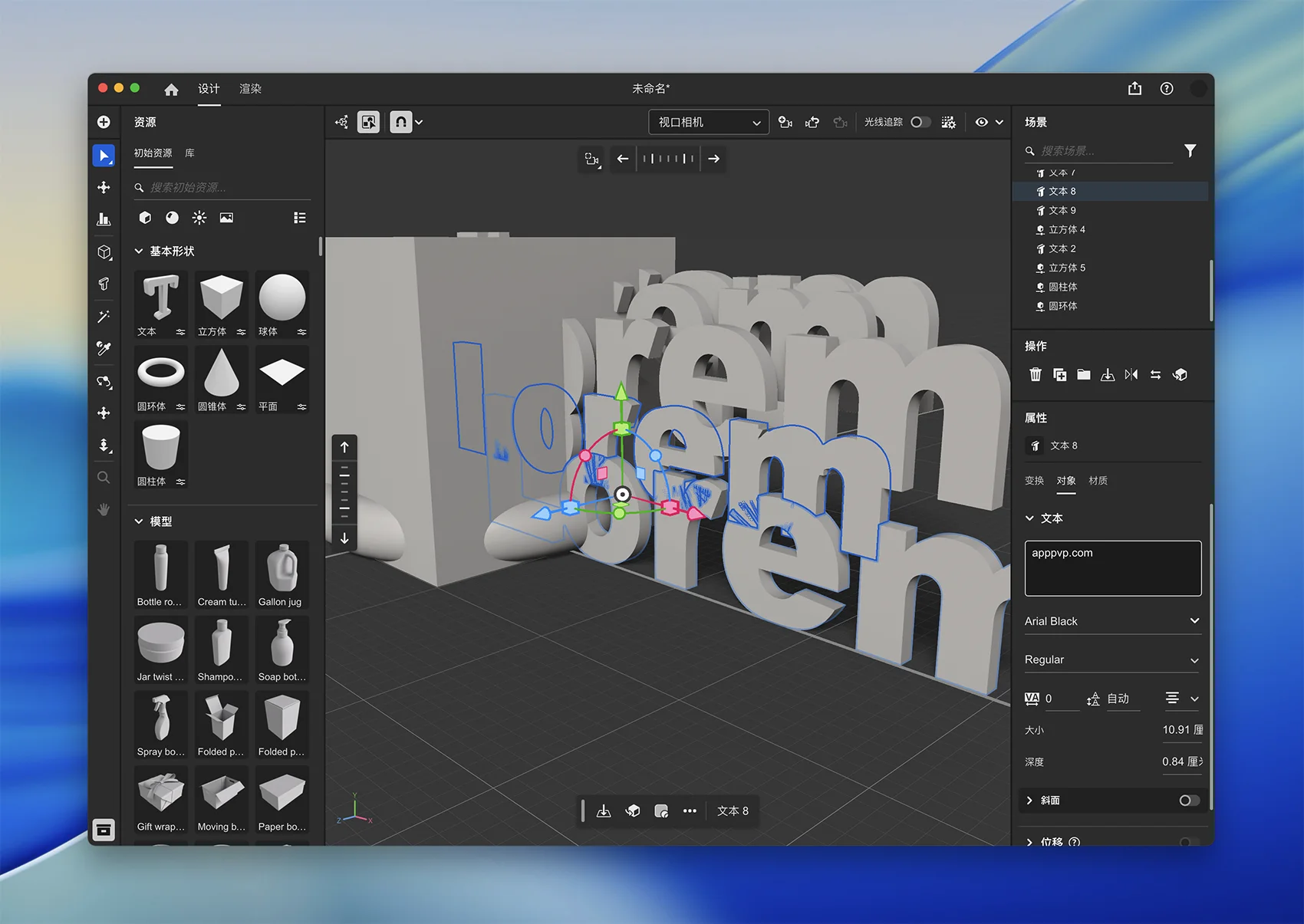Select 立方体 4 in scene list
Screen dimensions: 1304x924
(1066, 230)
